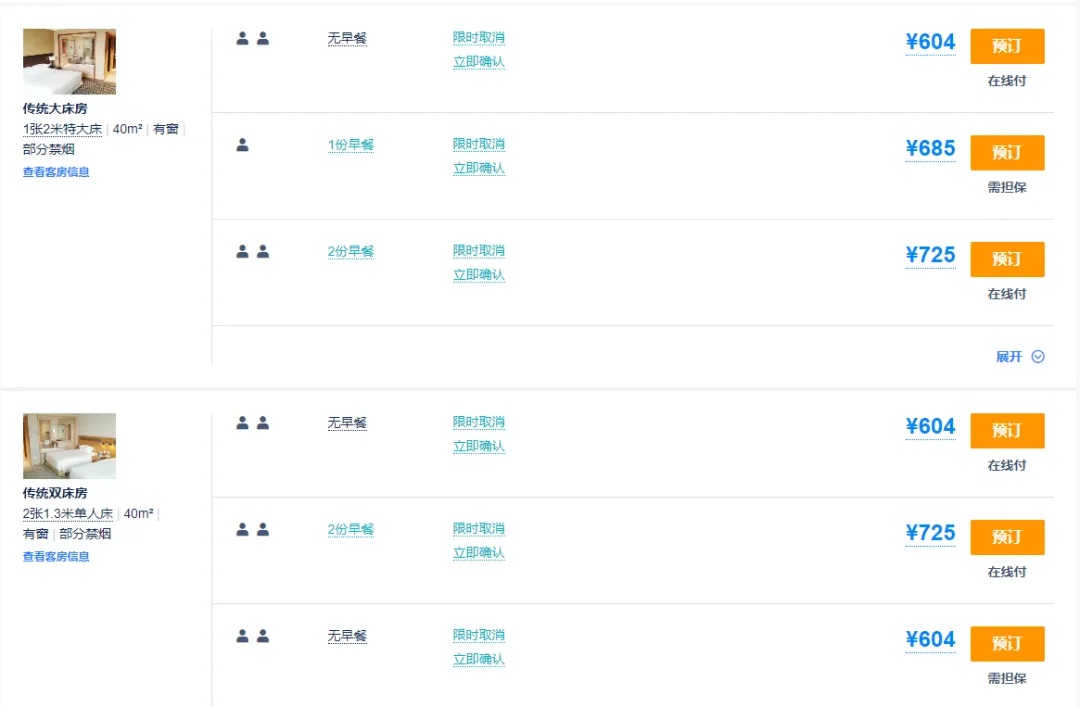Viewport: 1080px width, 707px height.
Task: Click two-guest icon in 传统双床房 2份早餐 row
Action: (x=252, y=530)
